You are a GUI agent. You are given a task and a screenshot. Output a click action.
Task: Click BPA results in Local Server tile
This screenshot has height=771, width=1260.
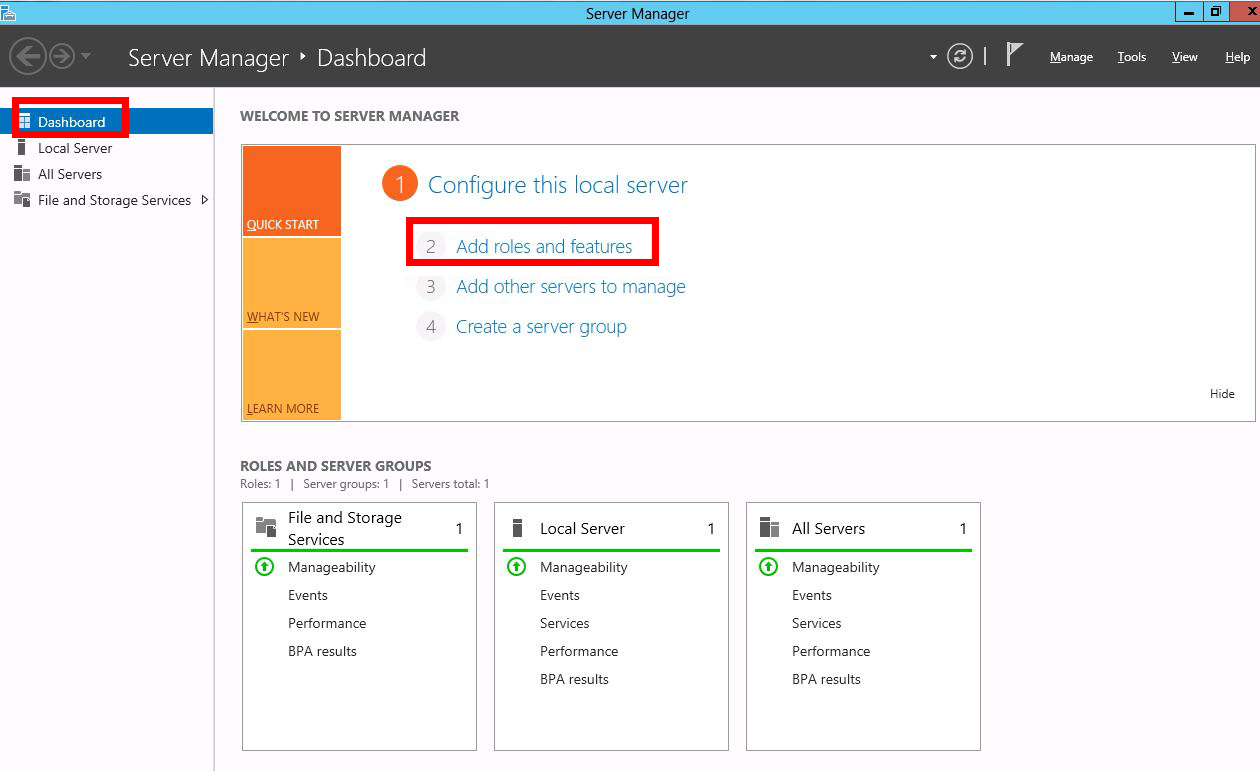[x=574, y=679]
